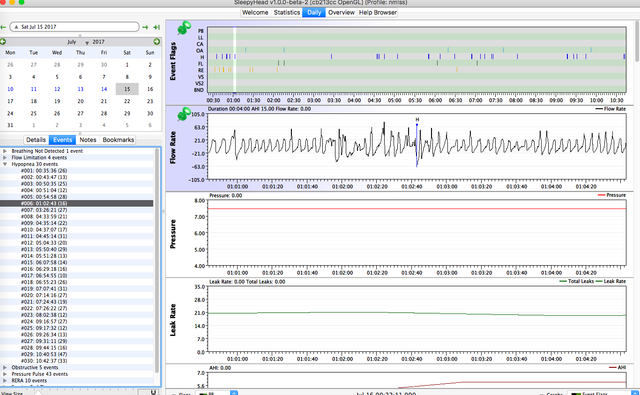Open the July month dropdown

coord(77,42)
